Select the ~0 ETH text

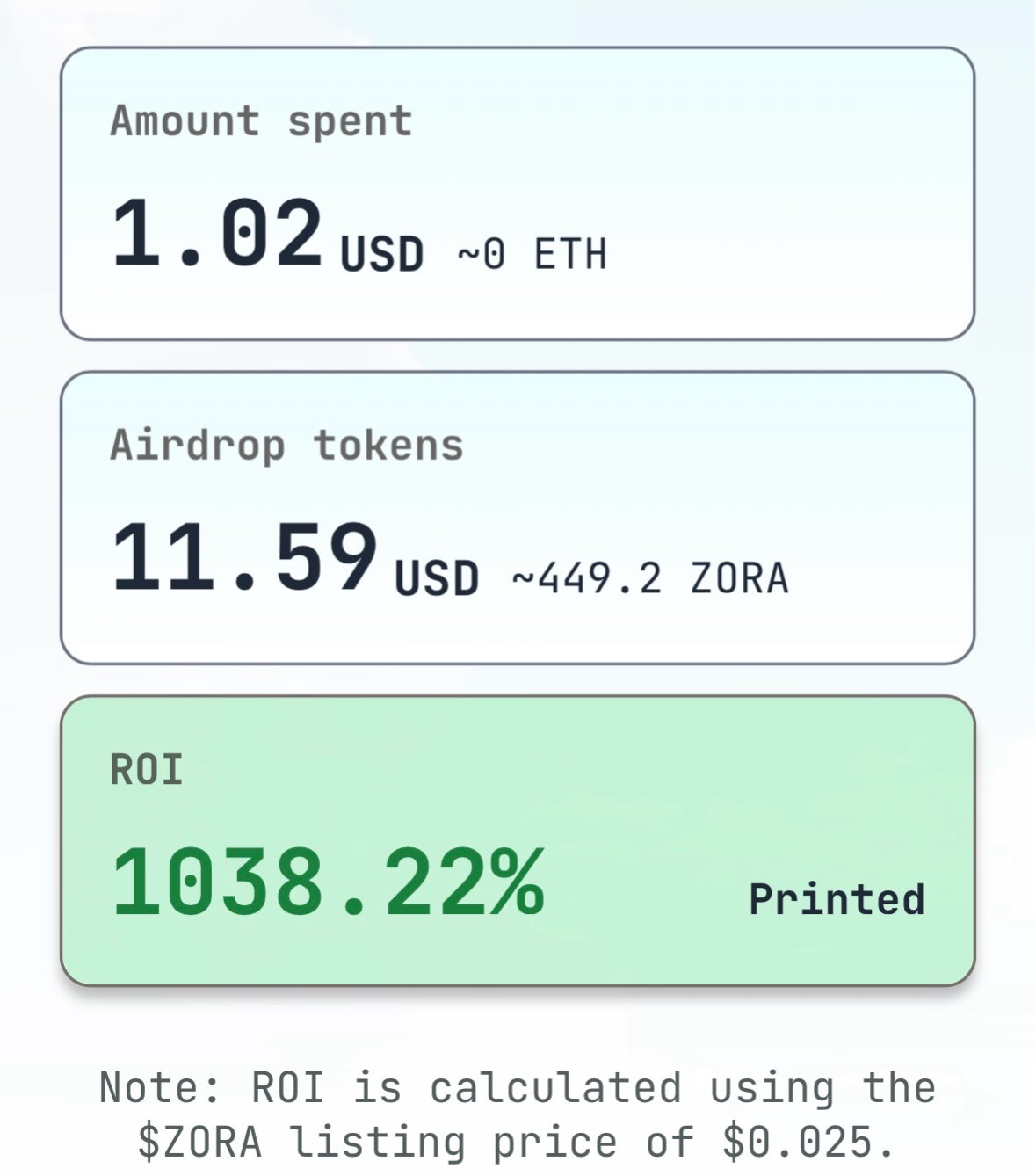point(532,255)
